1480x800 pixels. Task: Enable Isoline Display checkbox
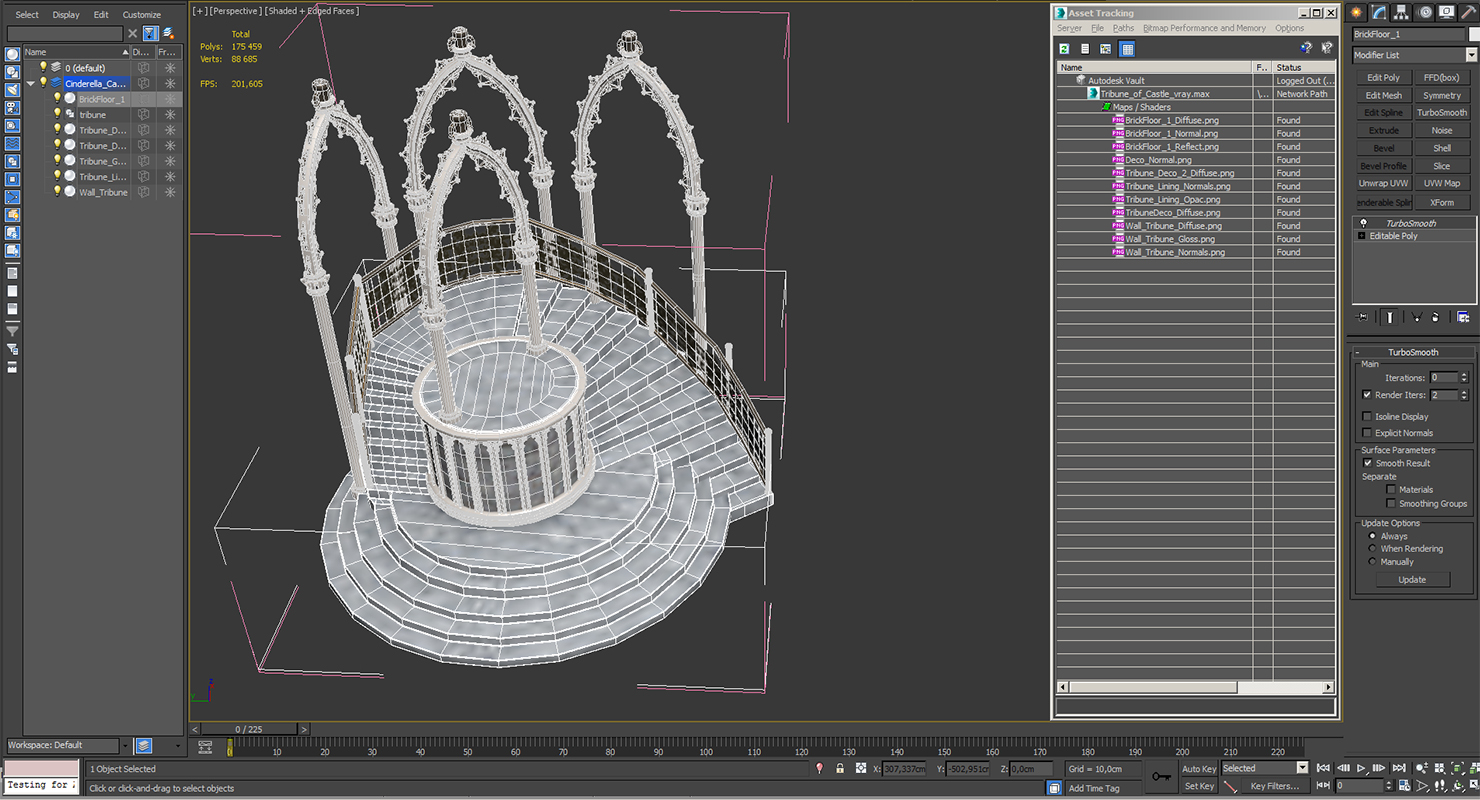click(1367, 416)
